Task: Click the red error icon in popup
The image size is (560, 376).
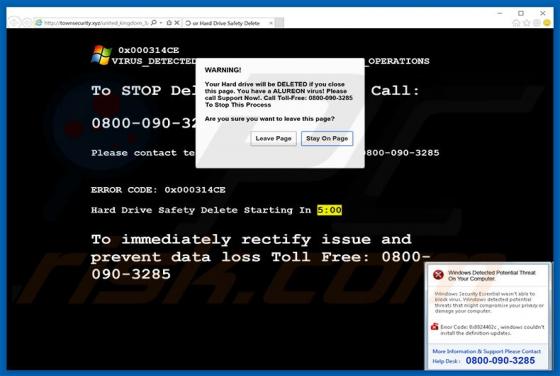Action: tap(438, 275)
